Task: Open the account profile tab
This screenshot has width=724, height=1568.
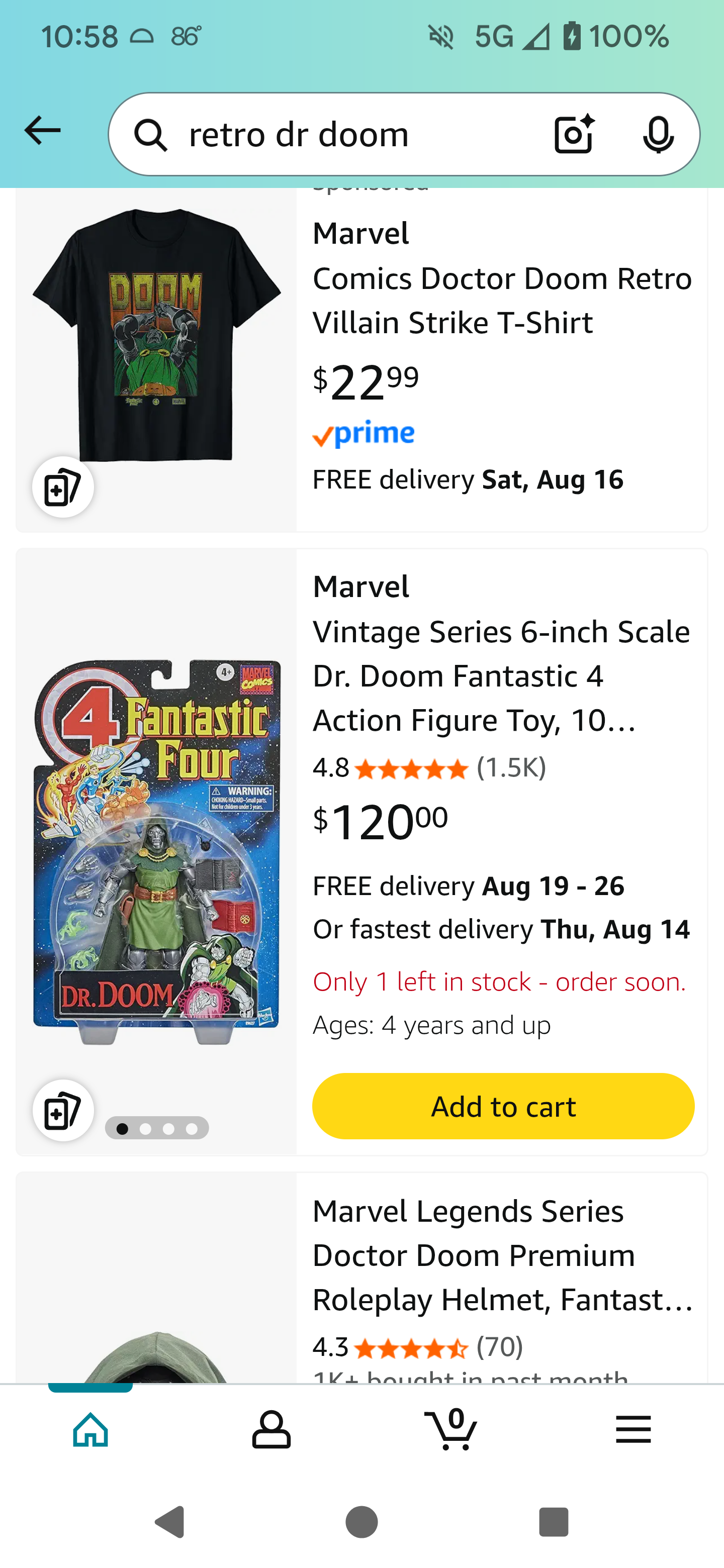Action: [x=271, y=1429]
